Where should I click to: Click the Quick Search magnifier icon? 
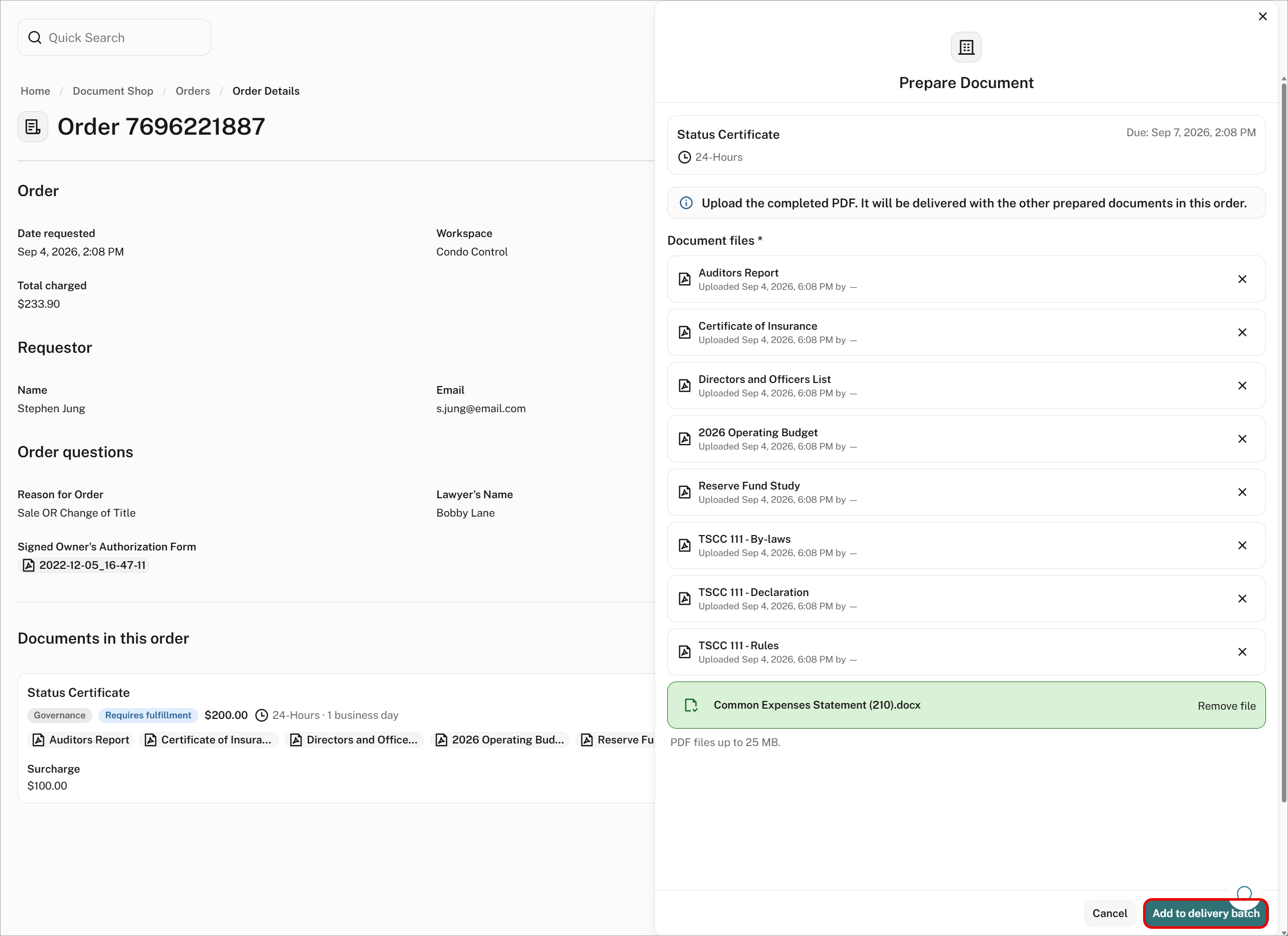(35, 37)
